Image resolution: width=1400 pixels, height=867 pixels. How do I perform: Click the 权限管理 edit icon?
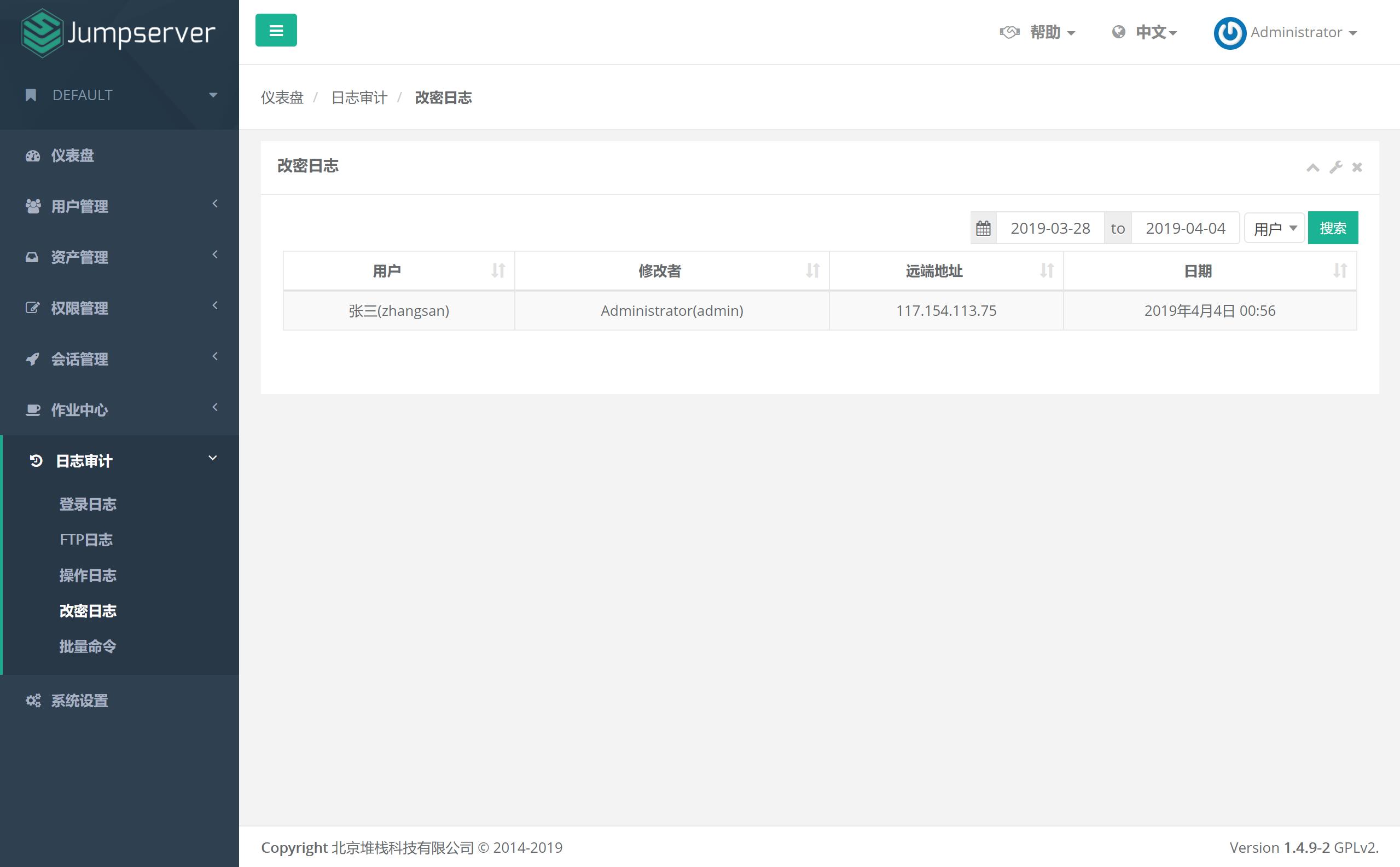32,308
